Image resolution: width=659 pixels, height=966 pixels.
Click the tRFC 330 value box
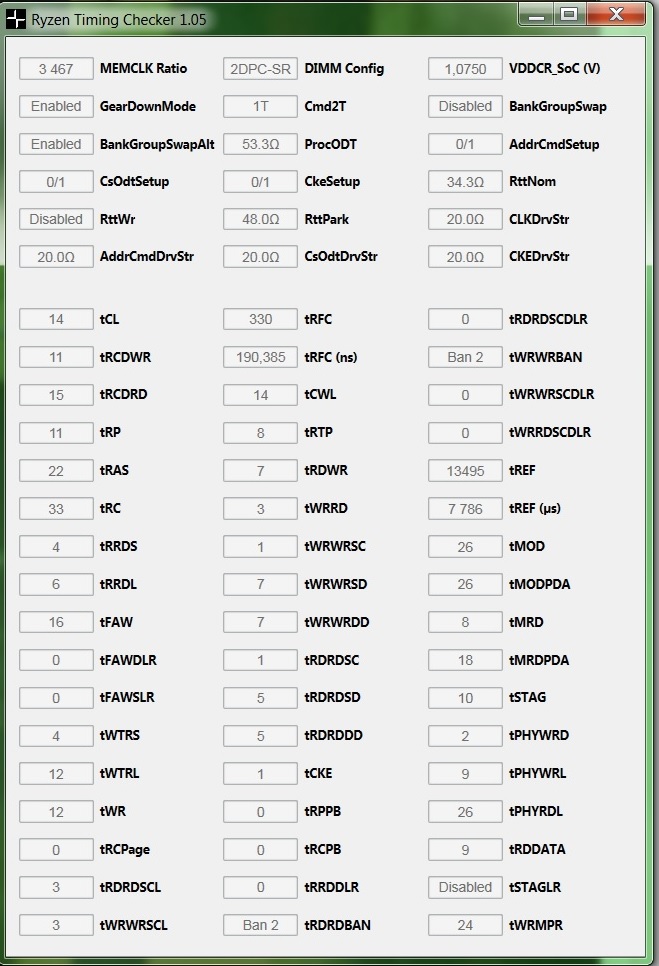tap(261, 319)
